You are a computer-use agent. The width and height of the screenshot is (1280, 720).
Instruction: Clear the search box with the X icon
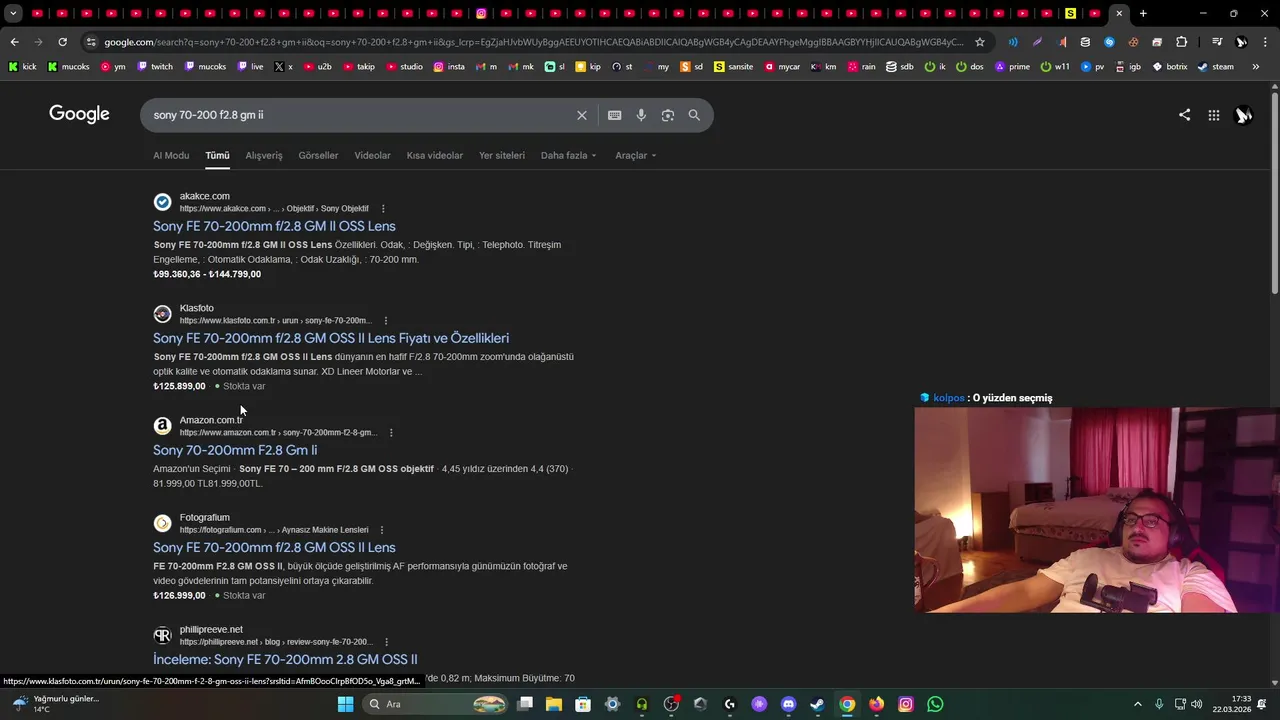click(582, 115)
